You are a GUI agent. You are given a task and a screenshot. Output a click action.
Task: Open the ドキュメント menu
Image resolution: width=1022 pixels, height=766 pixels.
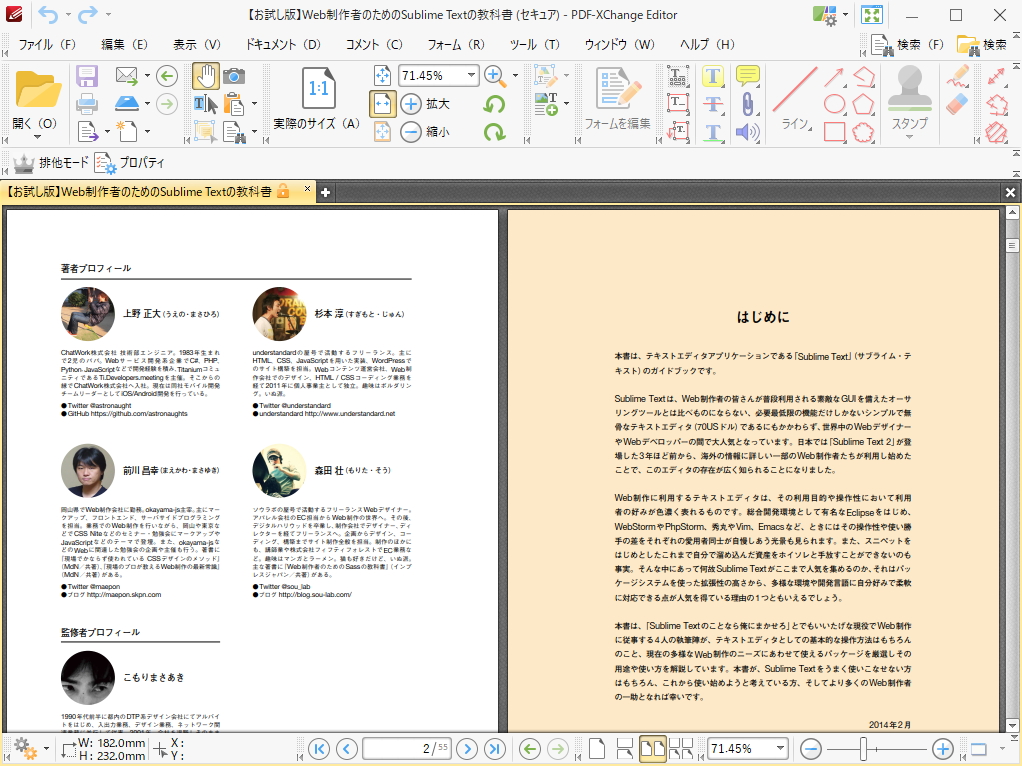coord(283,44)
